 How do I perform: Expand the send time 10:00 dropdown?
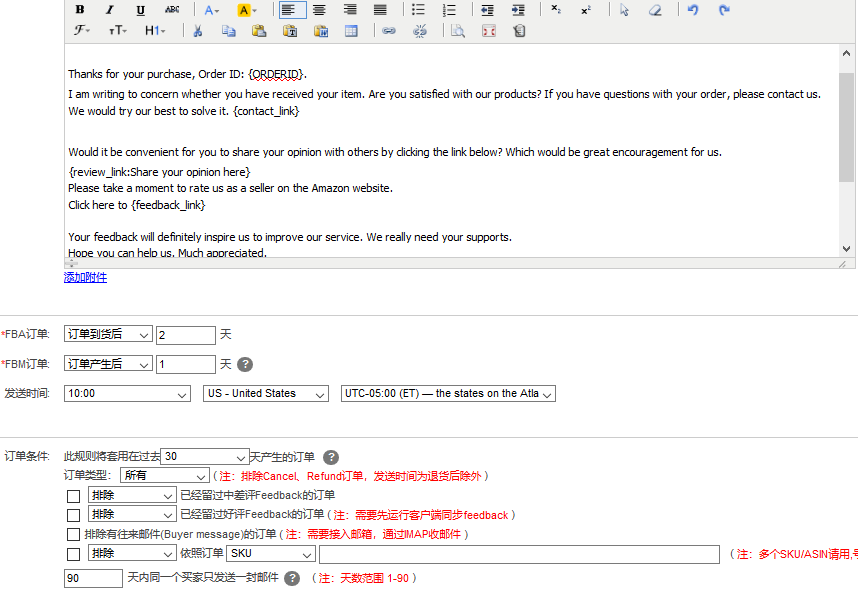coord(126,394)
